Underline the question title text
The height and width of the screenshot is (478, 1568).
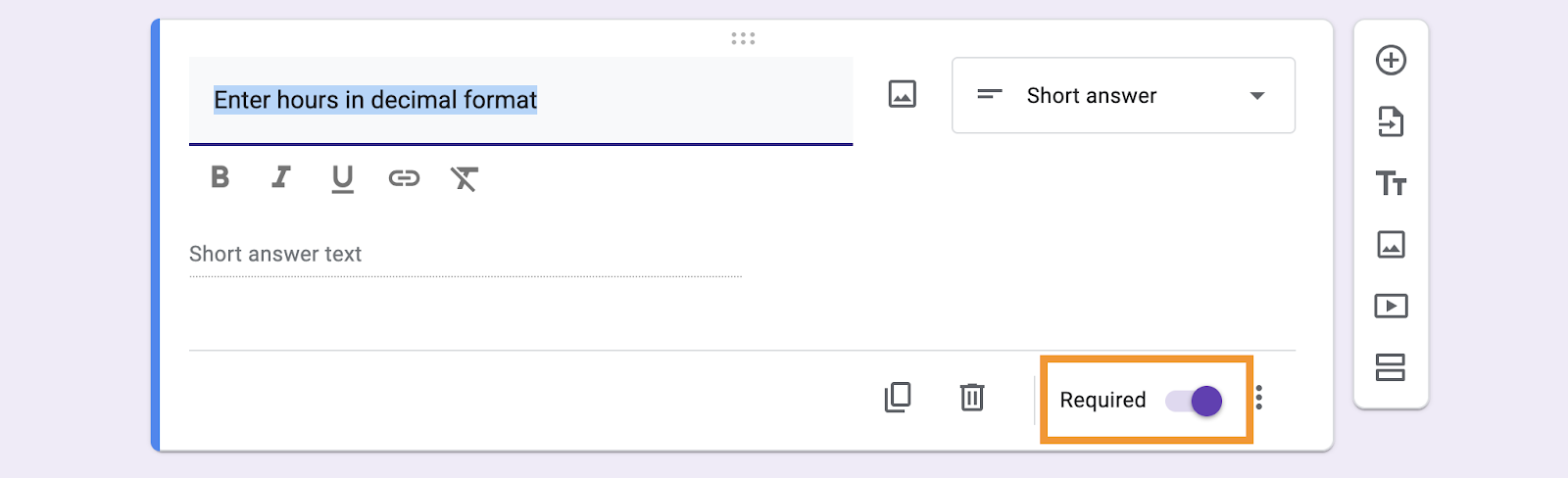(x=342, y=178)
